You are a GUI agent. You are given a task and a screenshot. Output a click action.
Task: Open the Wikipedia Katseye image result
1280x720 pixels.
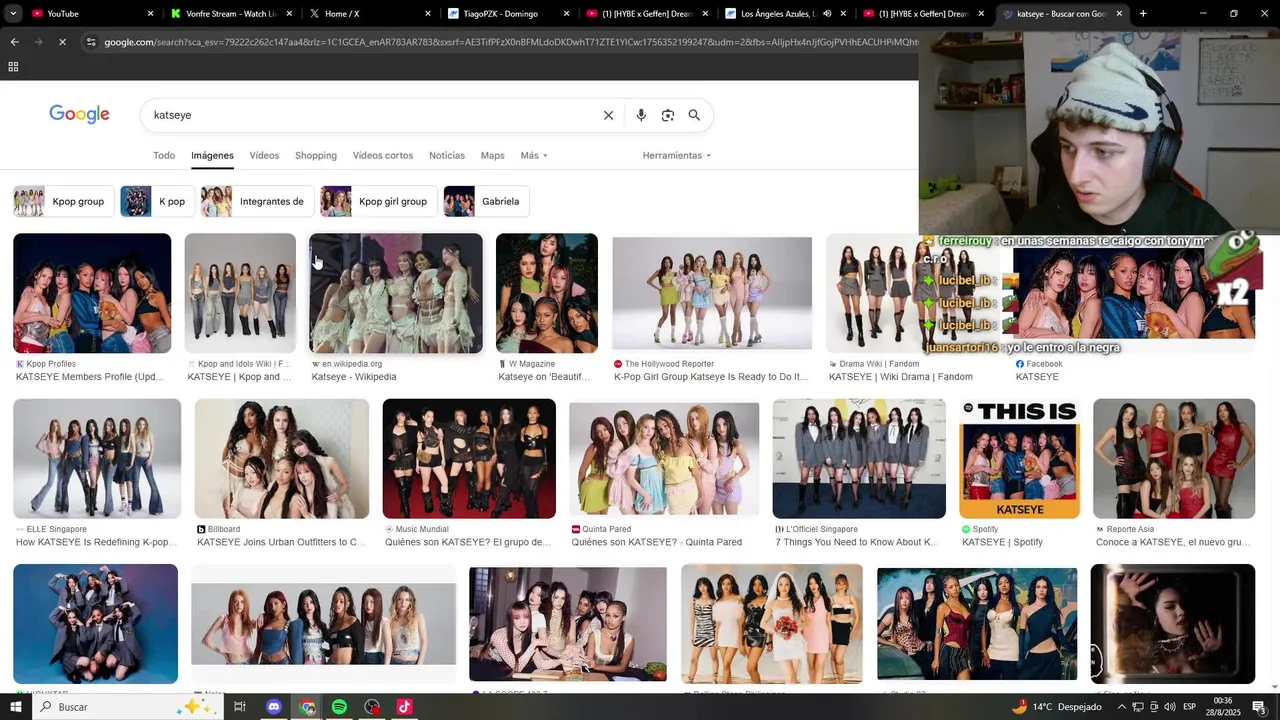(x=396, y=293)
